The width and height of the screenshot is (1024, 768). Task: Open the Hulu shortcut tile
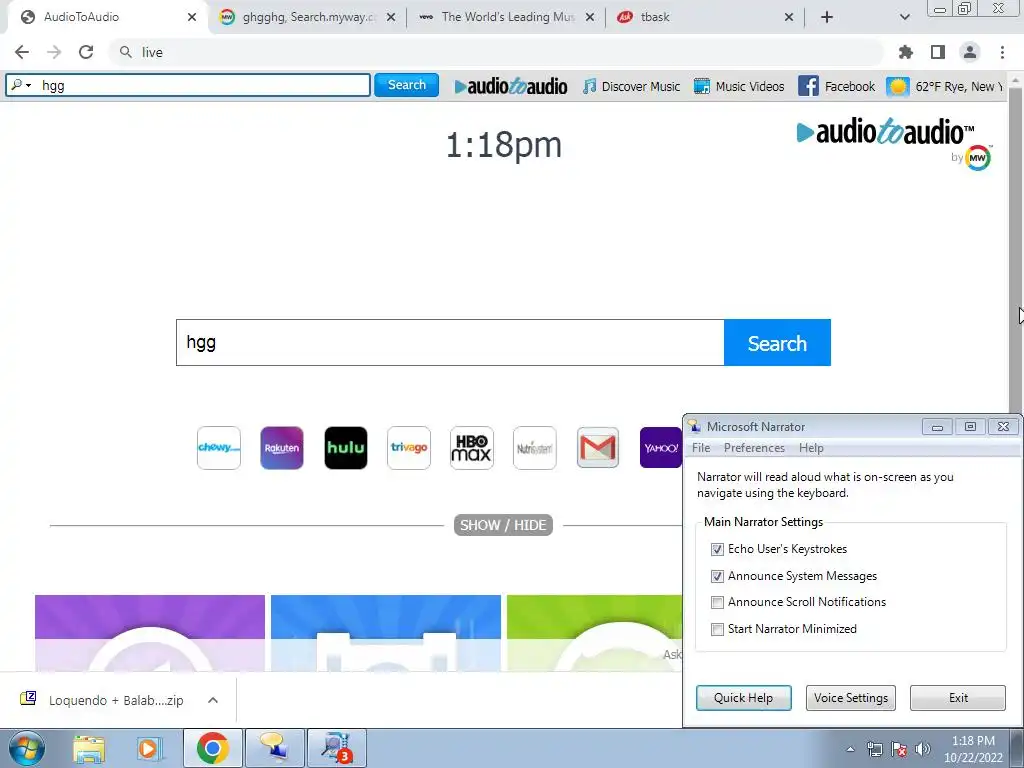point(345,448)
